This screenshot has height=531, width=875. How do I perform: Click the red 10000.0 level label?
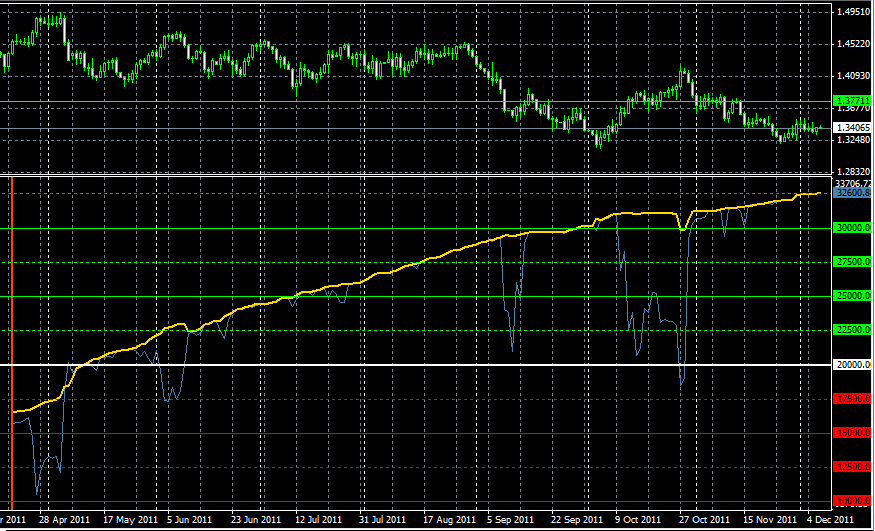point(851,501)
